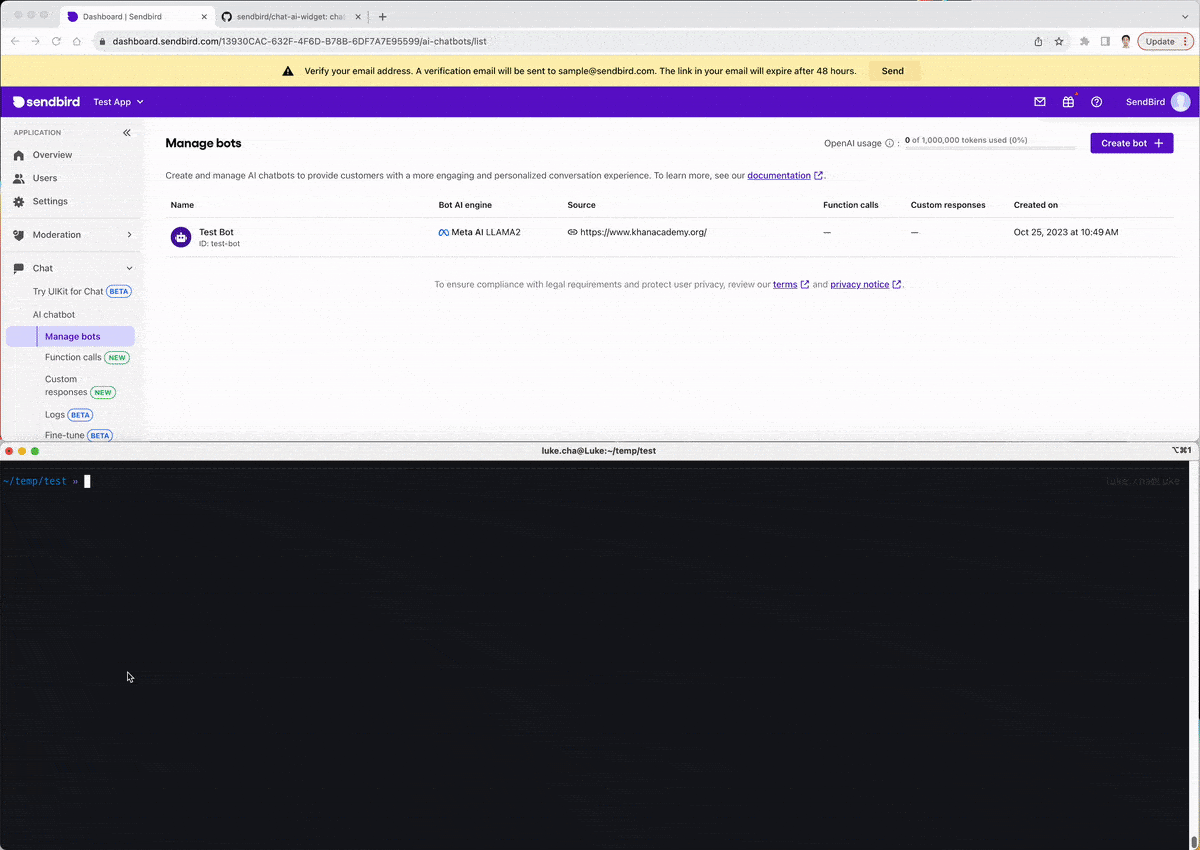Click Meta AI LLAMA2 engine cell

480,232
